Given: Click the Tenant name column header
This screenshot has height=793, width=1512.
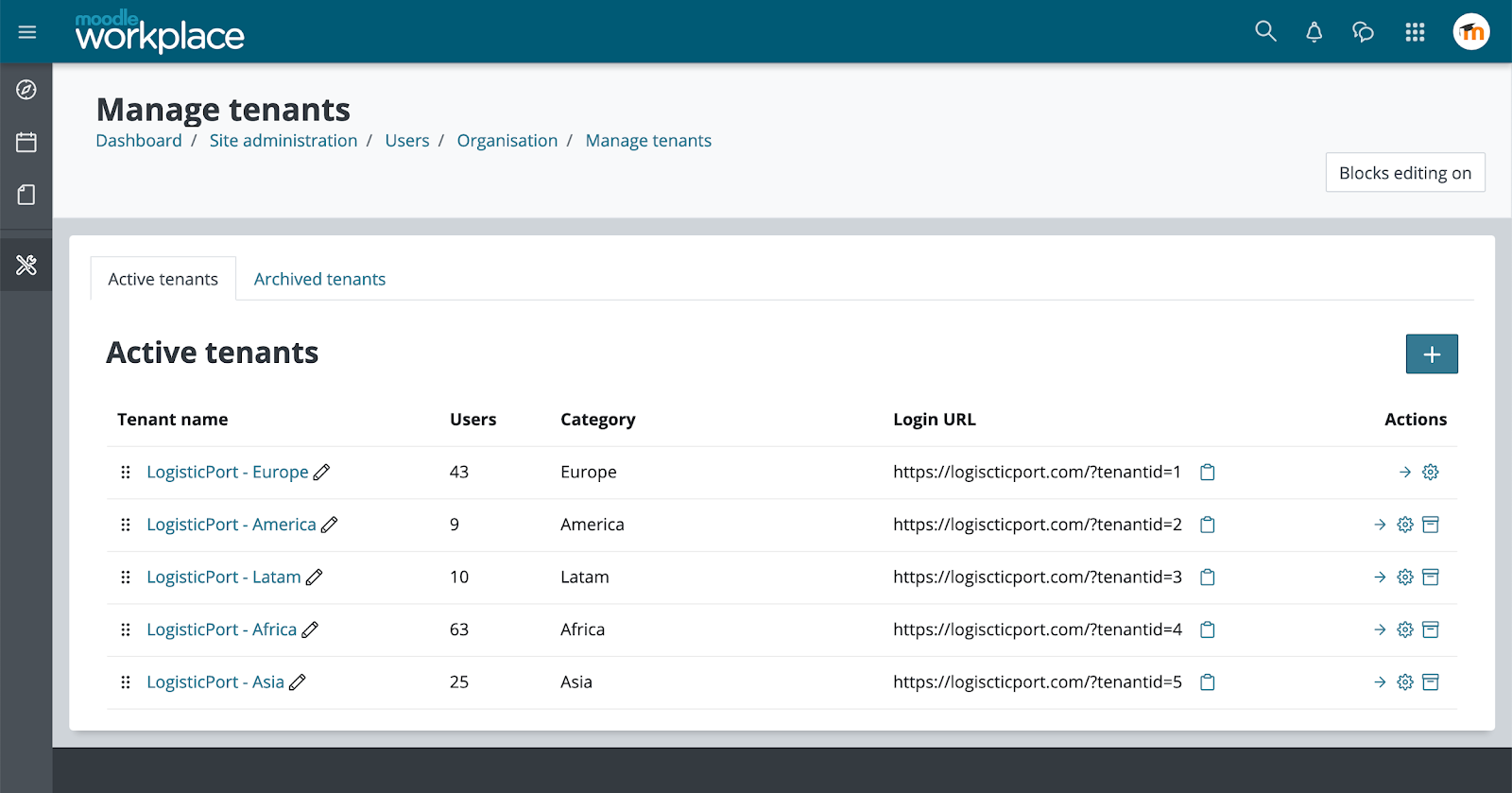Looking at the screenshot, I should 173,420.
